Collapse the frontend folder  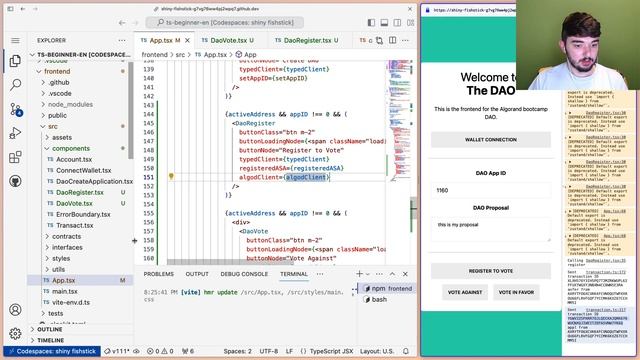[x=57, y=71]
